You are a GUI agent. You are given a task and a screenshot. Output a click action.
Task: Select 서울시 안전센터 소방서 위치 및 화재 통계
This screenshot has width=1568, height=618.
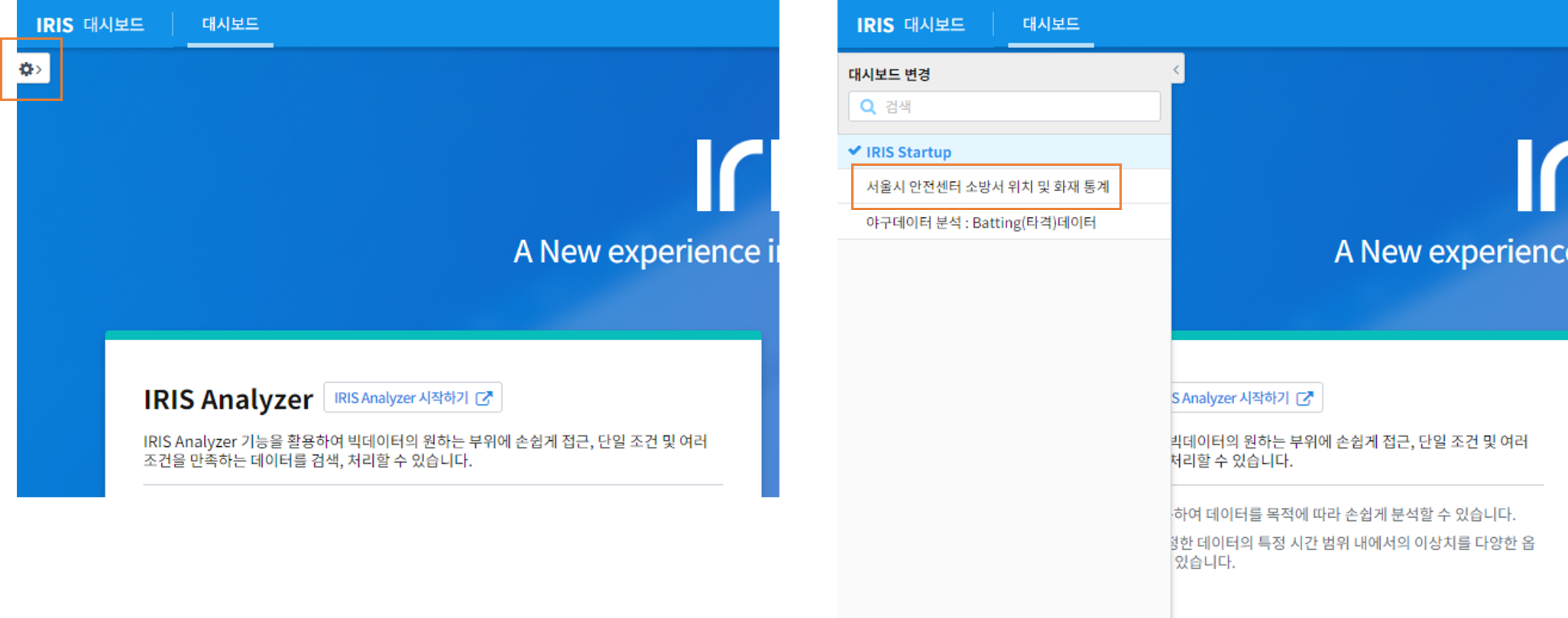point(1004,186)
